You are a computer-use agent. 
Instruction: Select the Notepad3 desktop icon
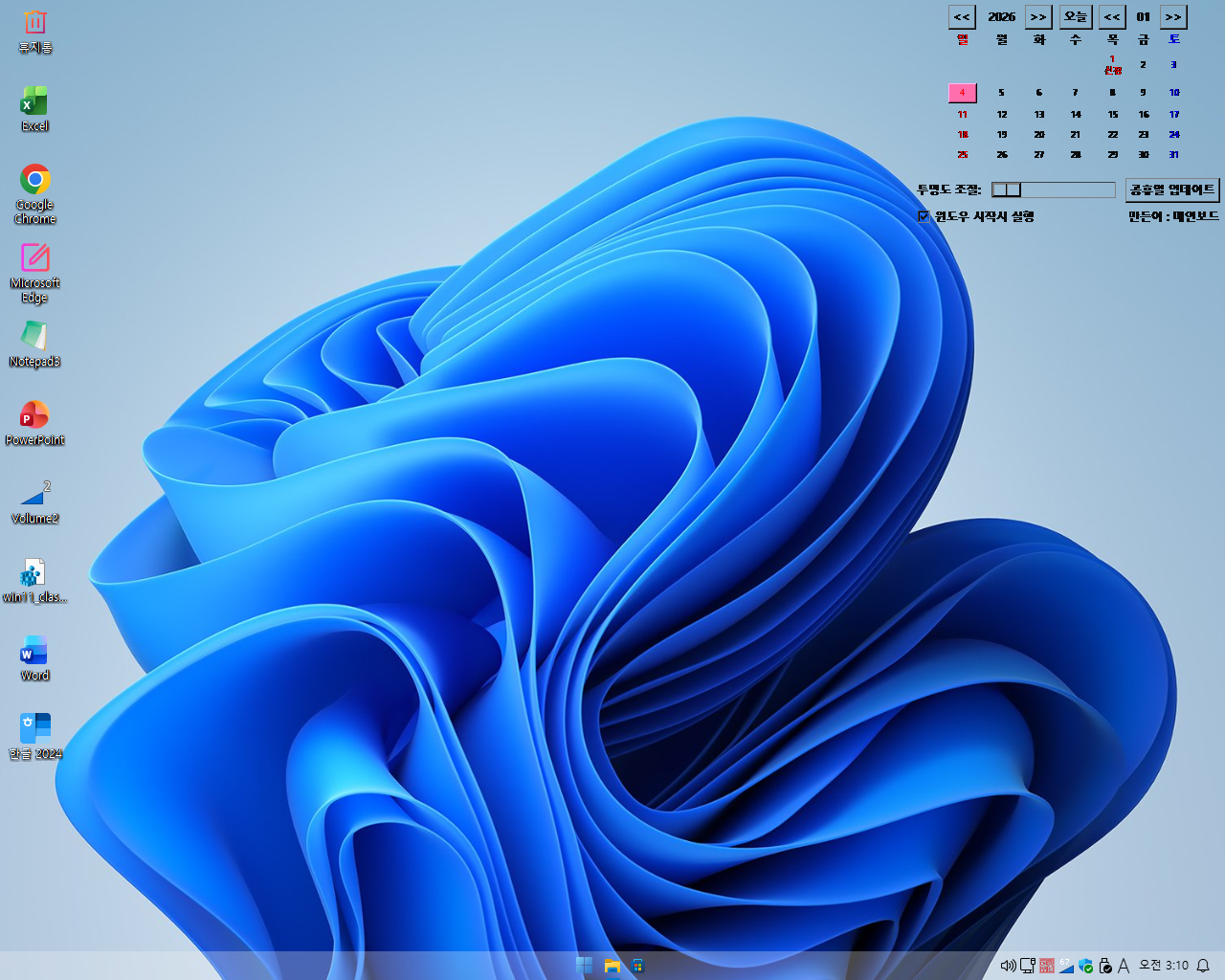[35, 345]
